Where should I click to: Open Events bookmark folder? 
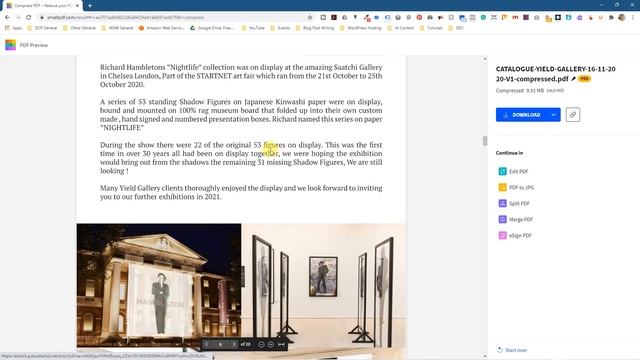pos(280,28)
